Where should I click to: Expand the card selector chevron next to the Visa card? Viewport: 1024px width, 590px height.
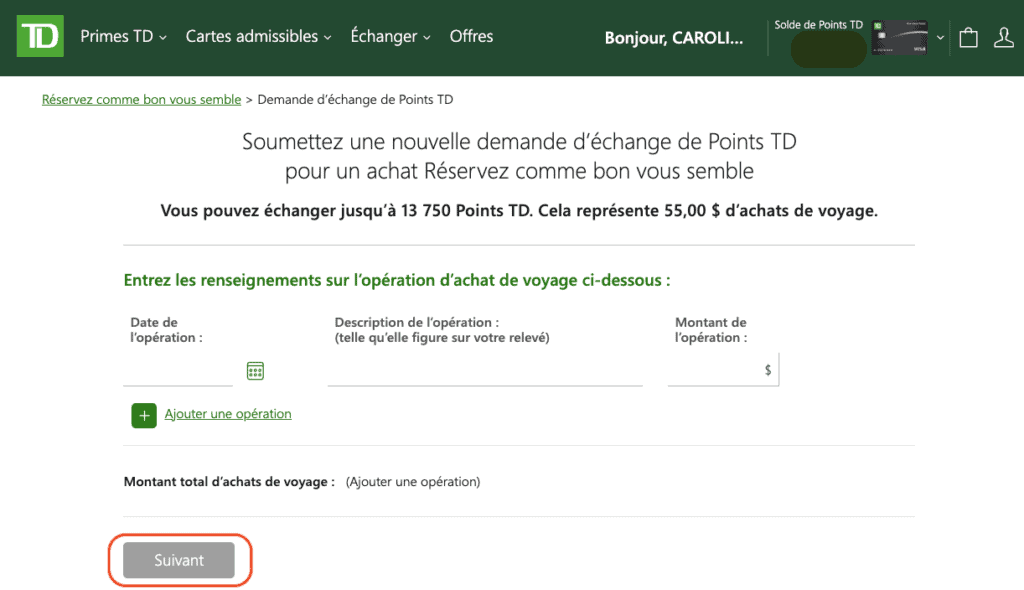point(940,38)
